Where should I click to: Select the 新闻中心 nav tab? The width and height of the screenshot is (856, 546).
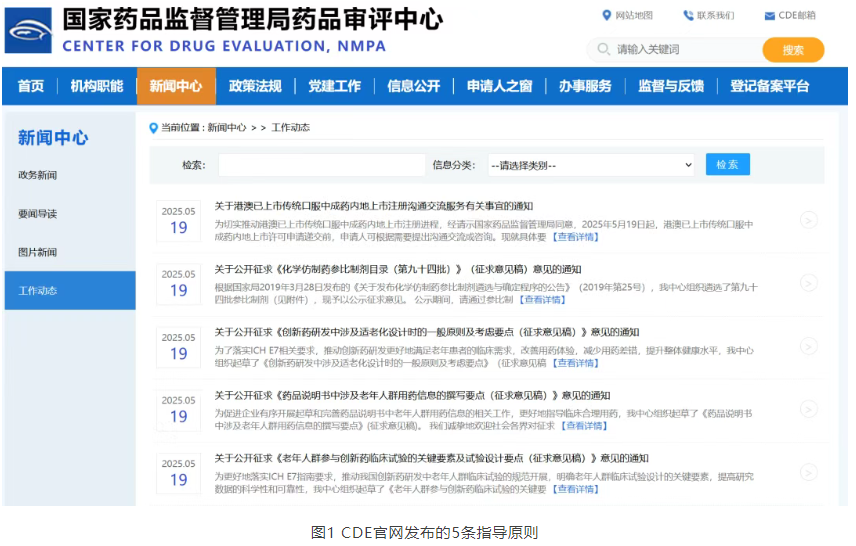176,86
